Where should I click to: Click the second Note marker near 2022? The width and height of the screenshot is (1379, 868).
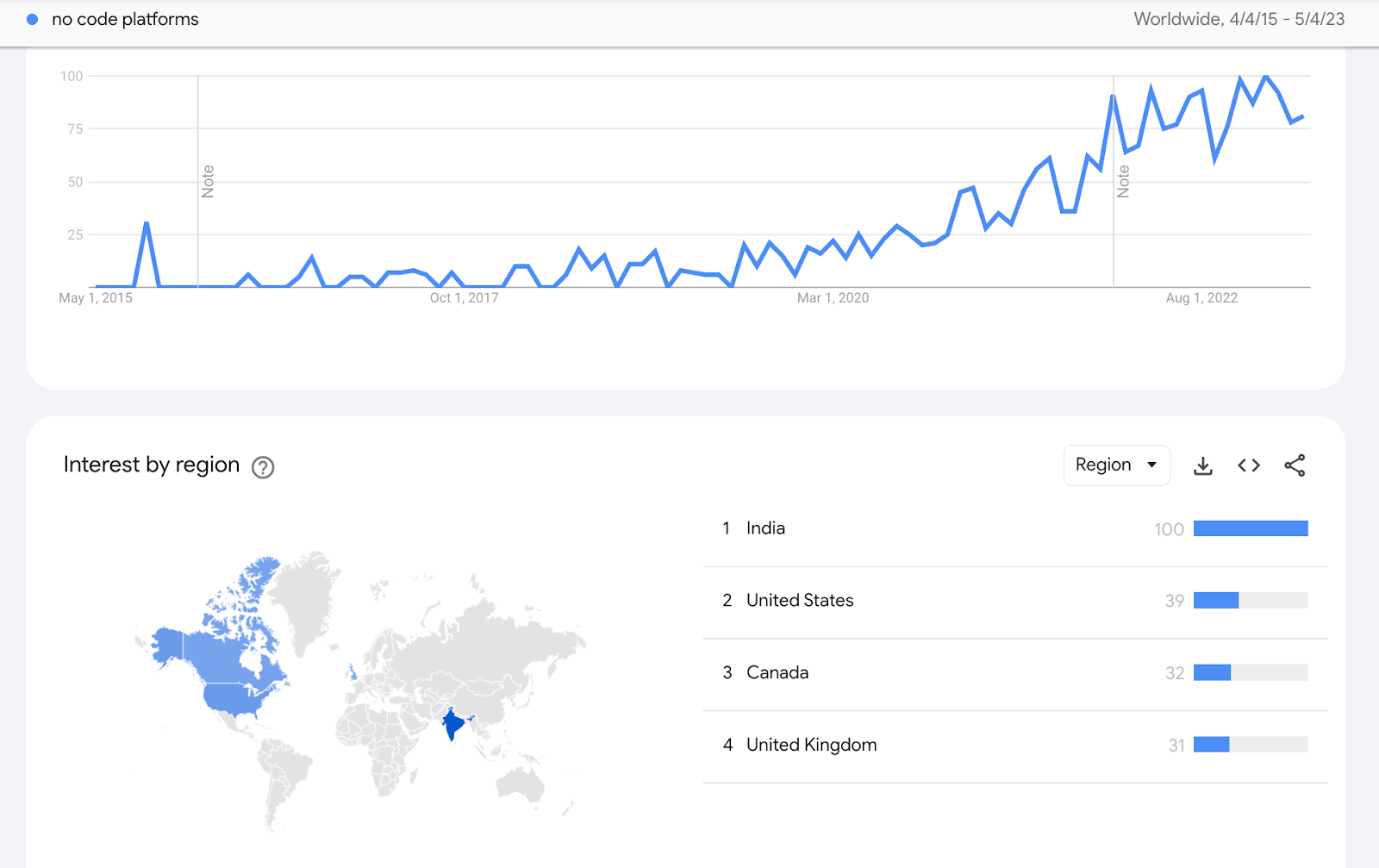point(1123,182)
